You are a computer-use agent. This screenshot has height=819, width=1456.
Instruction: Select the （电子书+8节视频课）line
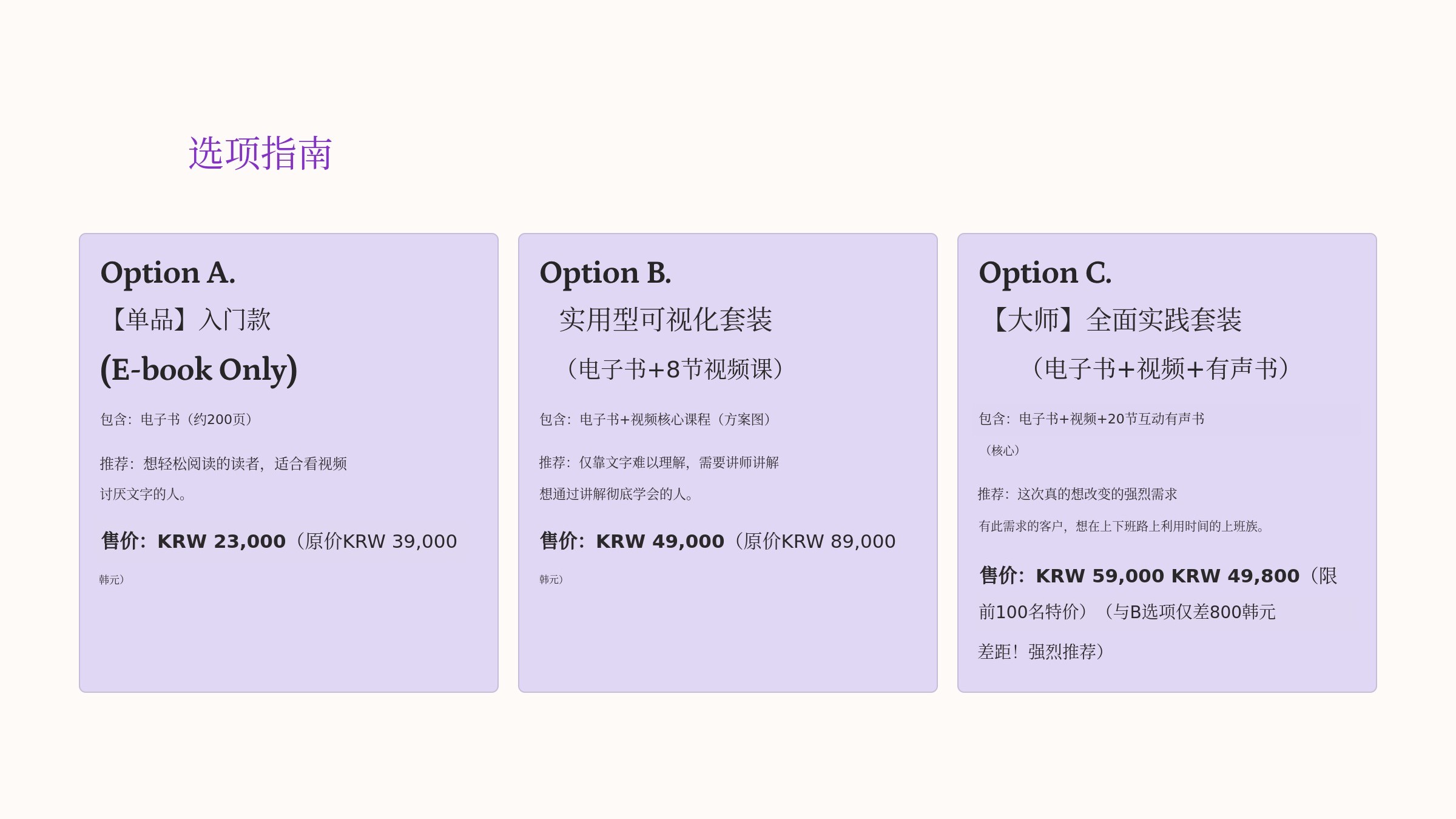[x=675, y=369]
